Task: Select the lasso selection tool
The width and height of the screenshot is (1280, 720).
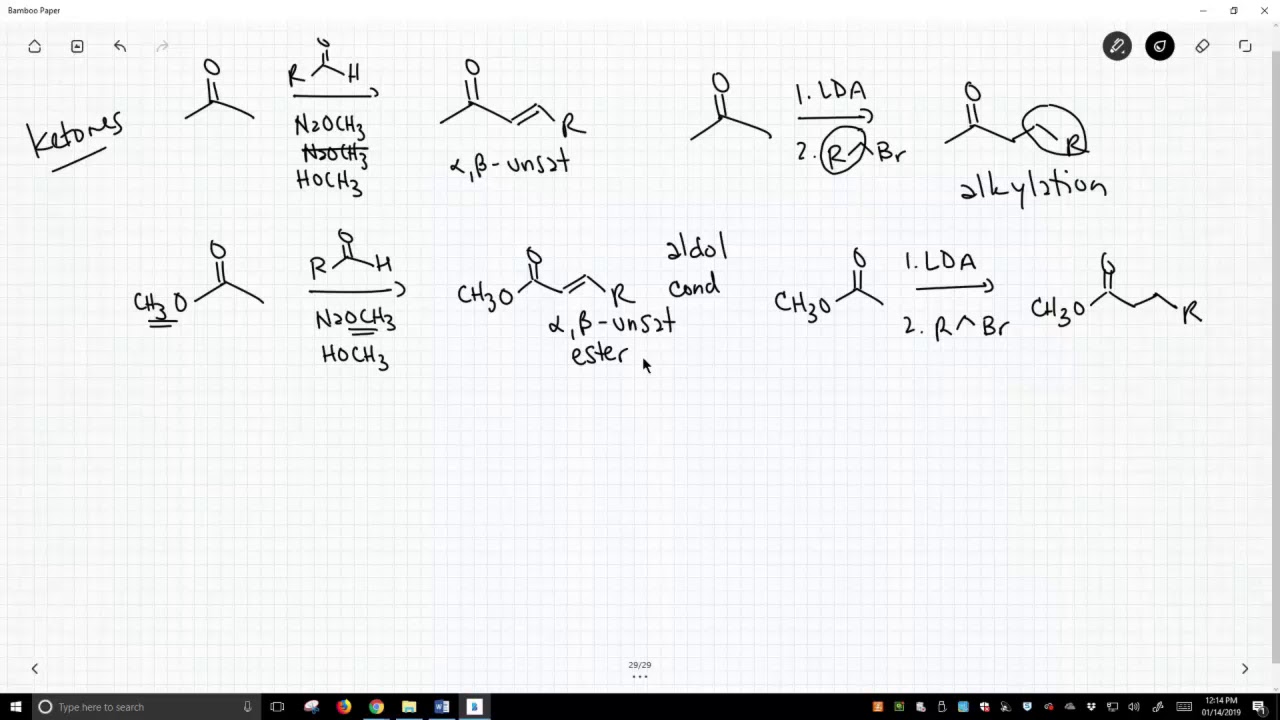Action: [x=1245, y=46]
